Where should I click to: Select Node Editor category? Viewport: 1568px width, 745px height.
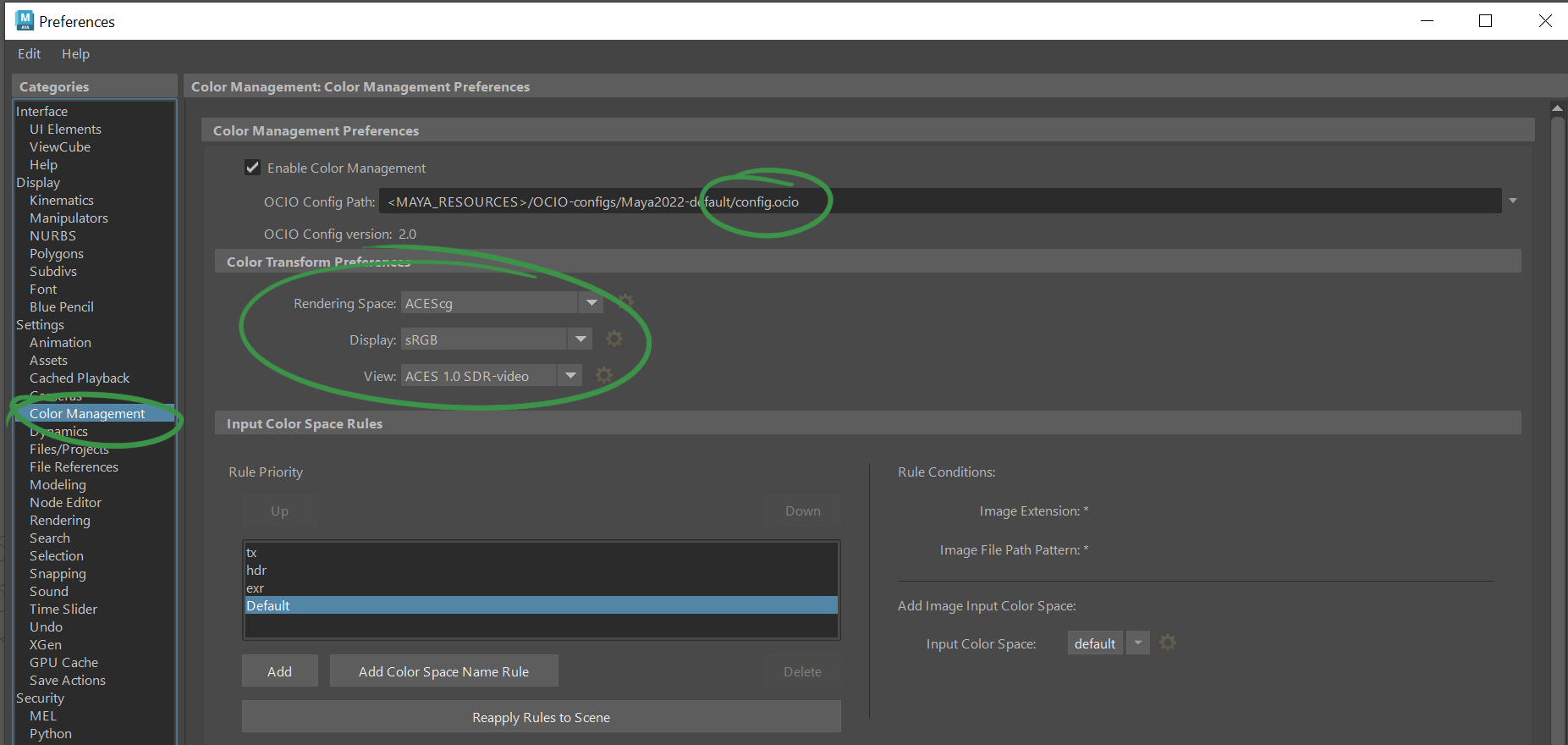point(65,502)
